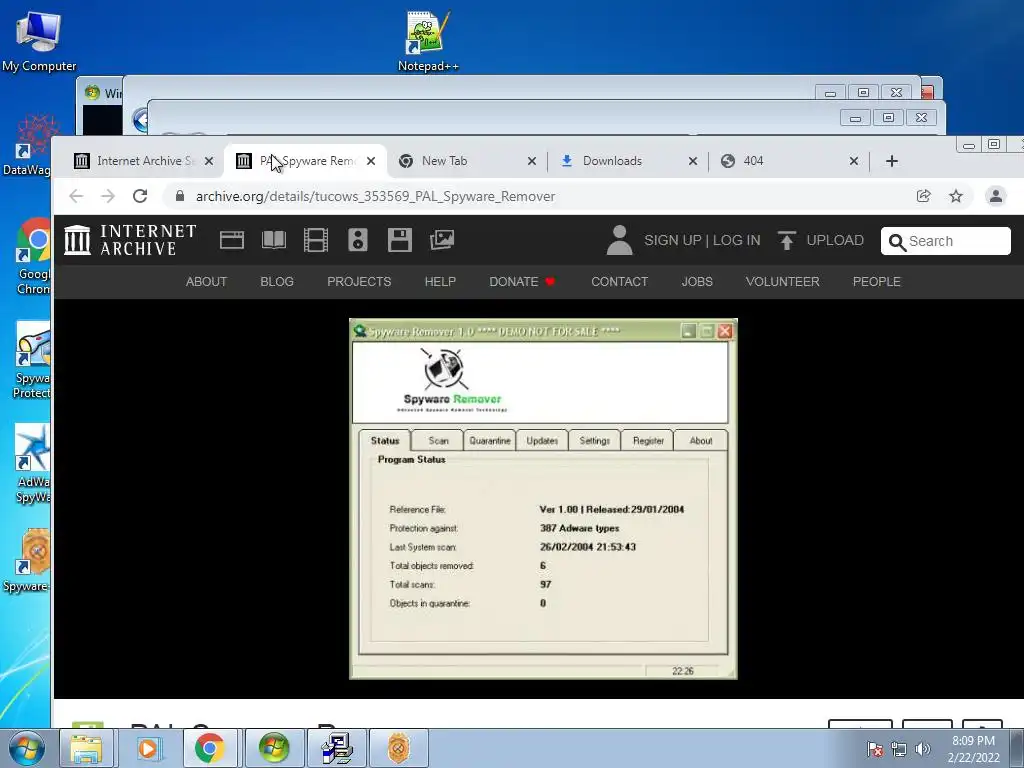Close the 404 tab

pos(854,161)
